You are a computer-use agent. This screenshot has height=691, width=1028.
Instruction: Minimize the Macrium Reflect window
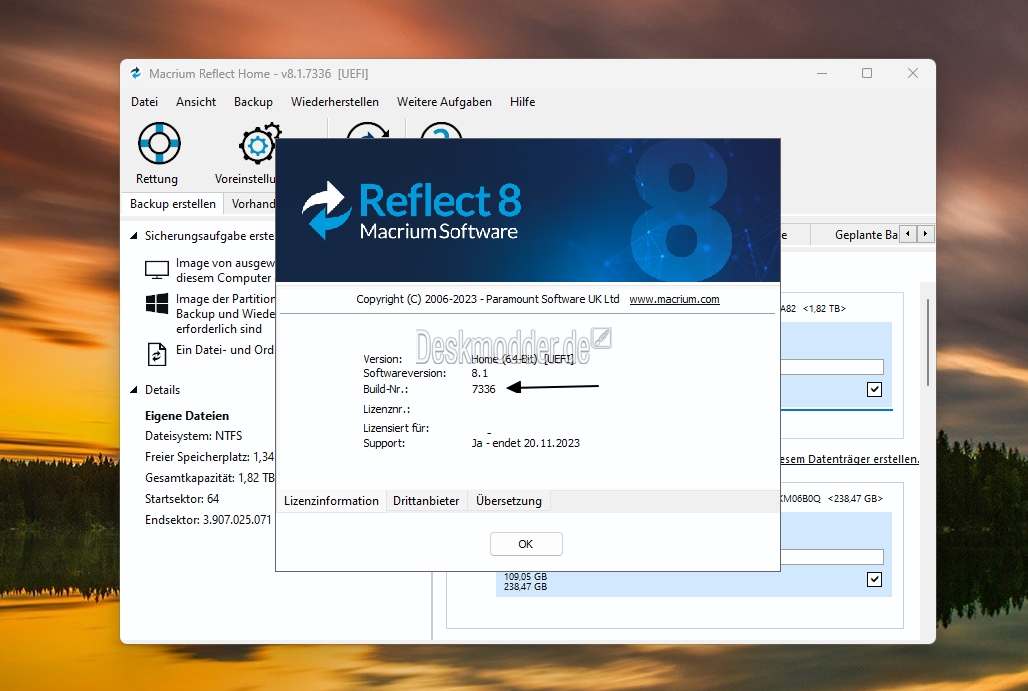pyautogui.click(x=821, y=73)
